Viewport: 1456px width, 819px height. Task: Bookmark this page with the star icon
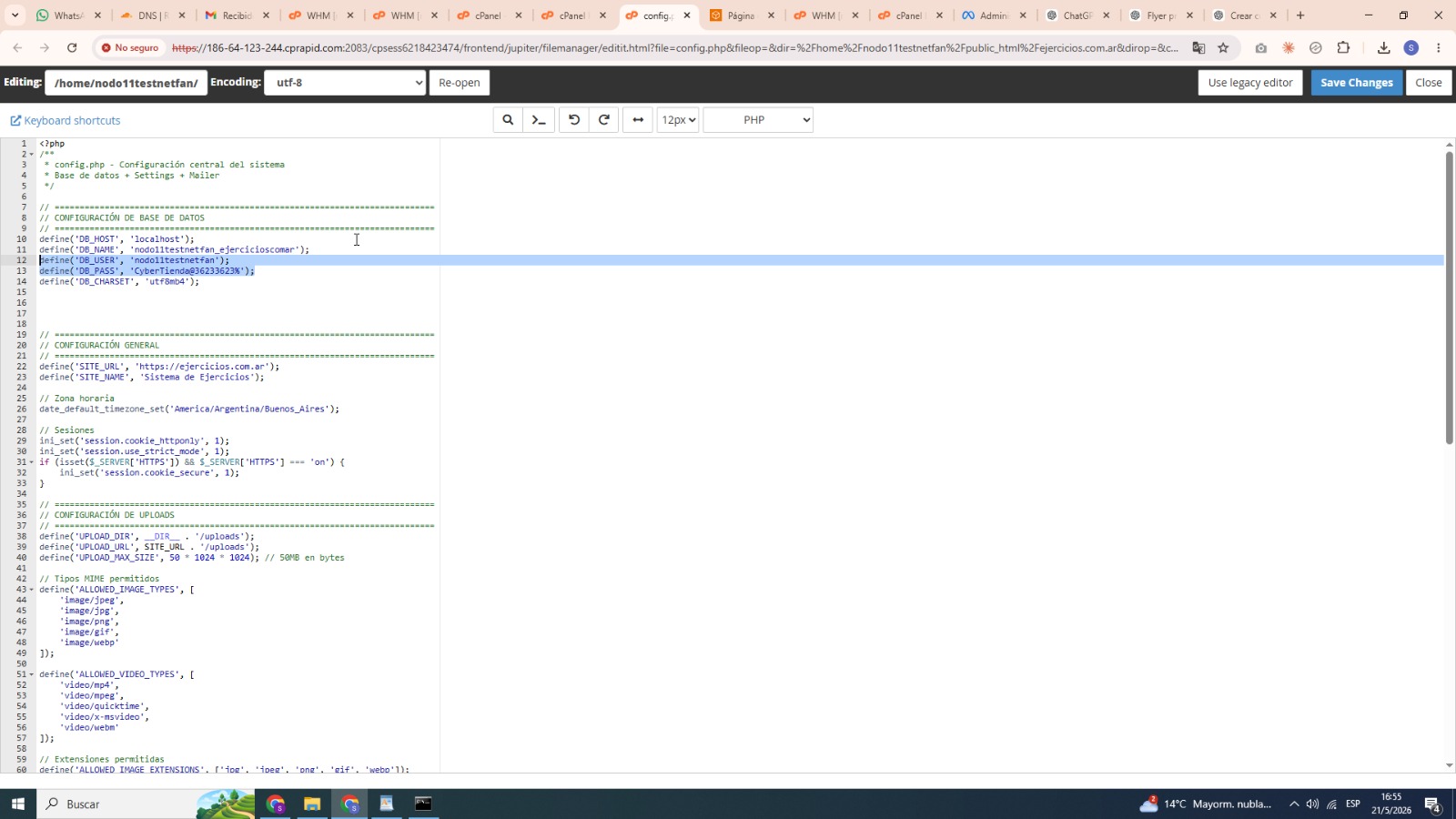click(1223, 47)
